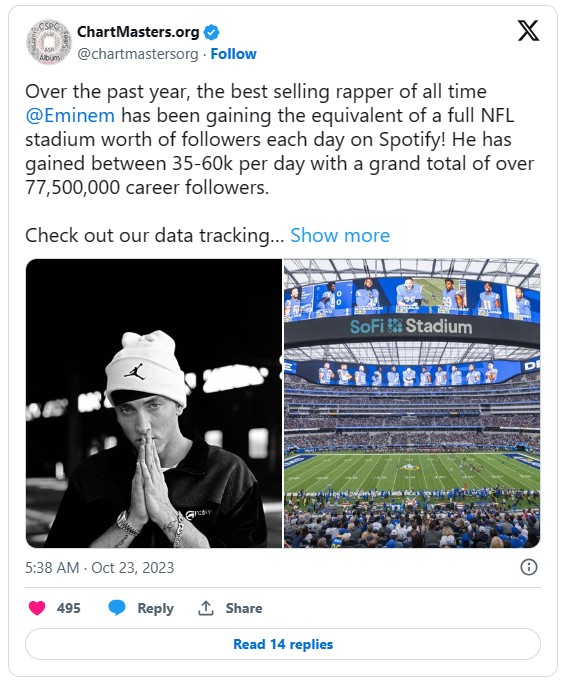
Task: Click the @chartmastersorg handle
Action: 137,54
